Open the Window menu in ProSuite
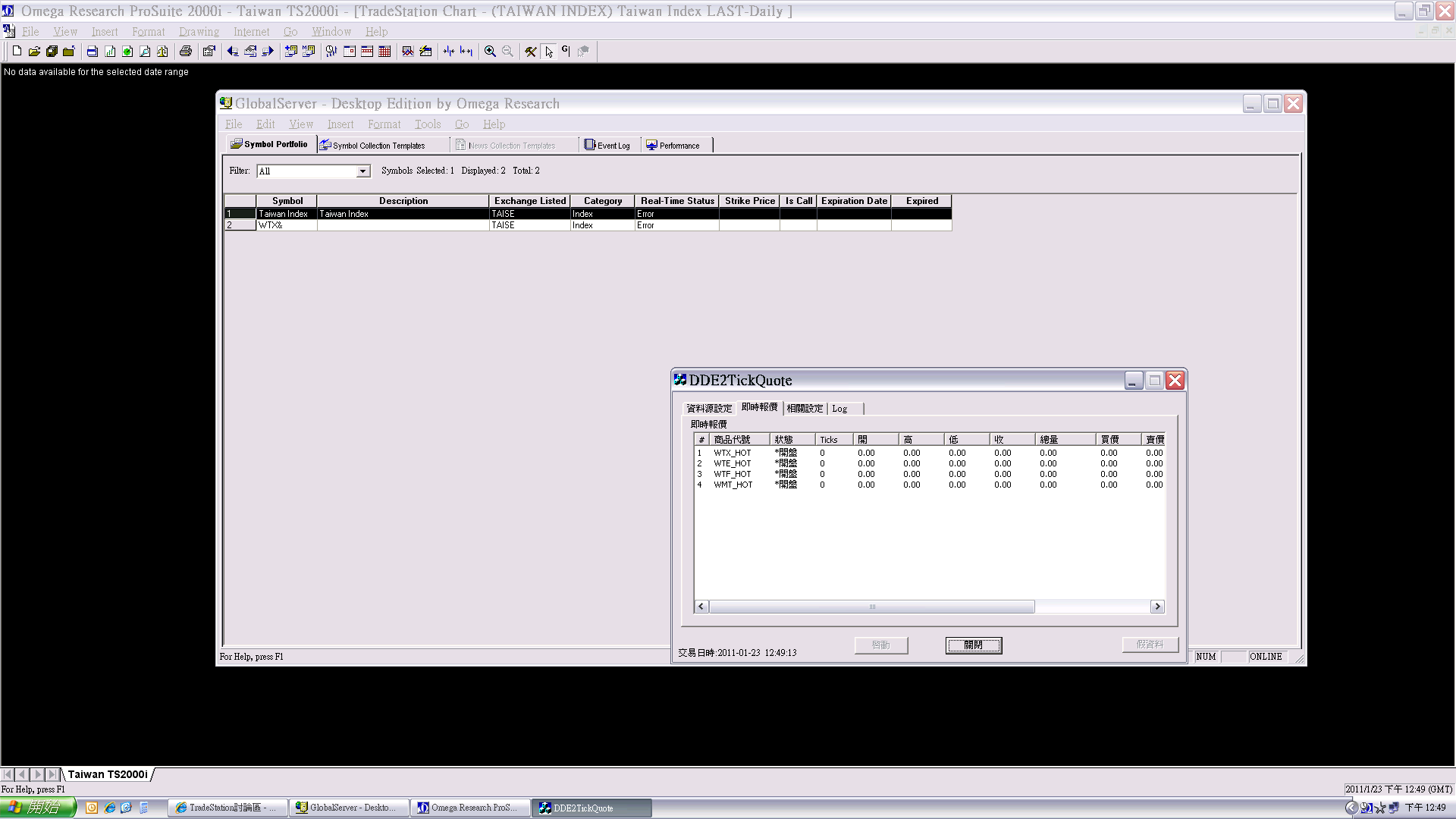1456x819 pixels. click(x=331, y=32)
